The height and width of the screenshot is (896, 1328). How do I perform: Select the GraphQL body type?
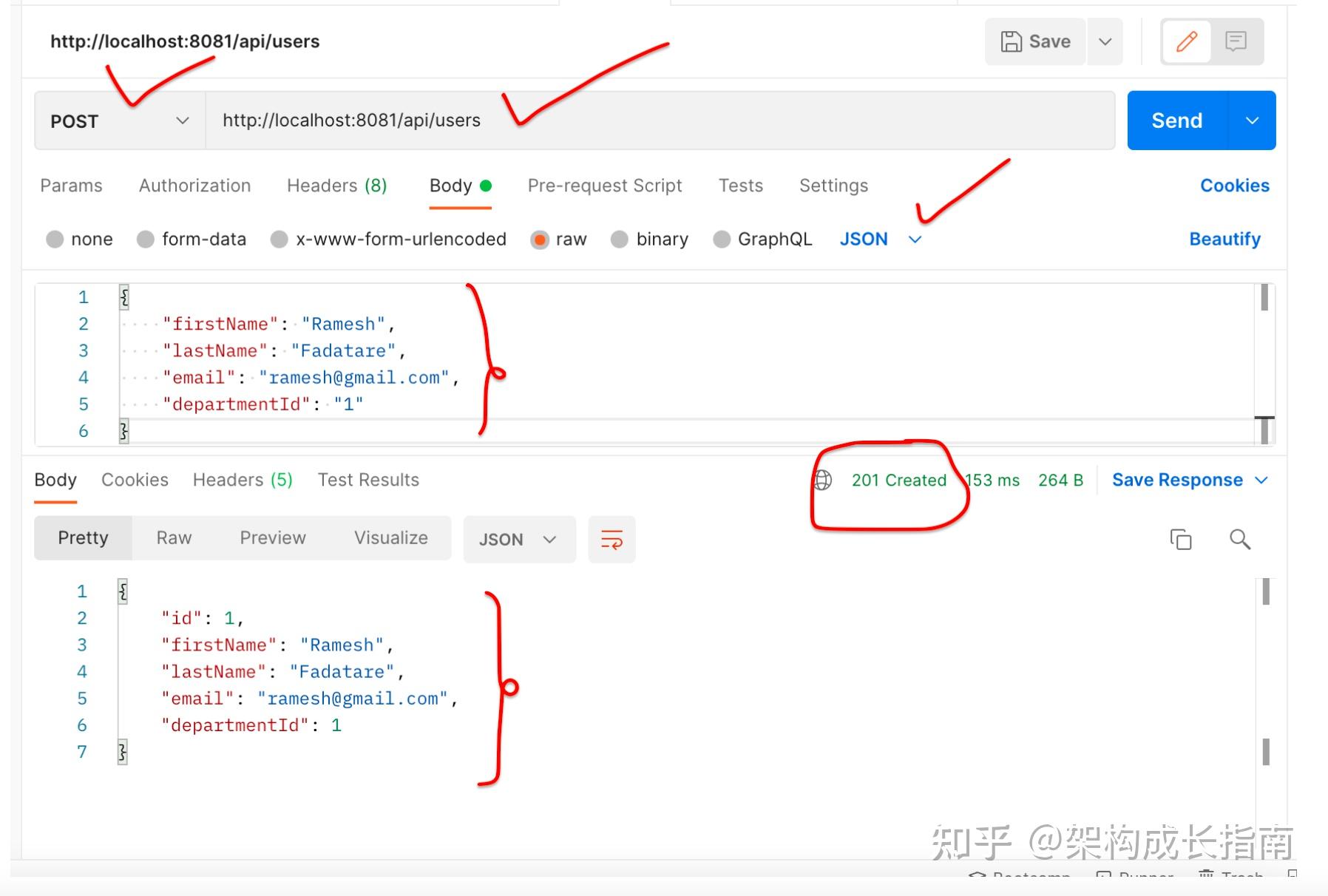(722, 239)
